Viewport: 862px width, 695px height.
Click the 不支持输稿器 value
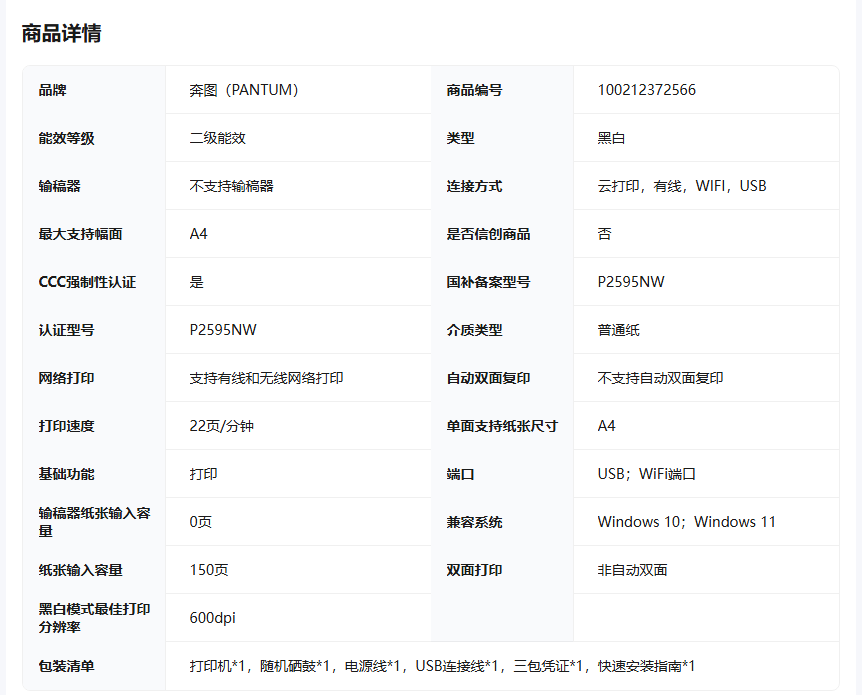[x=231, y=186]
